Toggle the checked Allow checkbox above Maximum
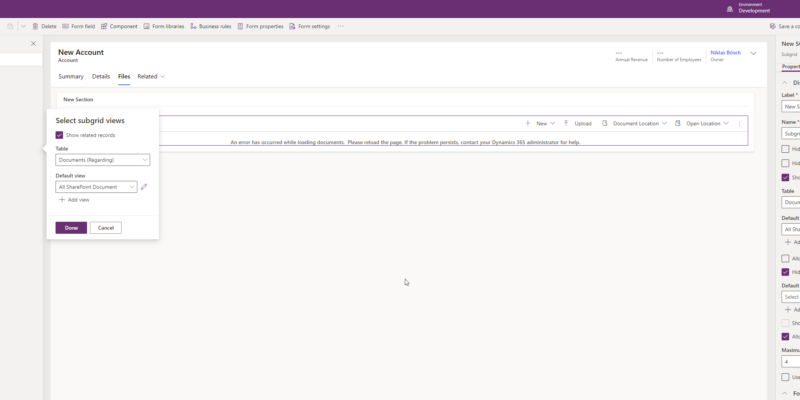This screenshot has height=400, width=800. (x=785, y=337)
